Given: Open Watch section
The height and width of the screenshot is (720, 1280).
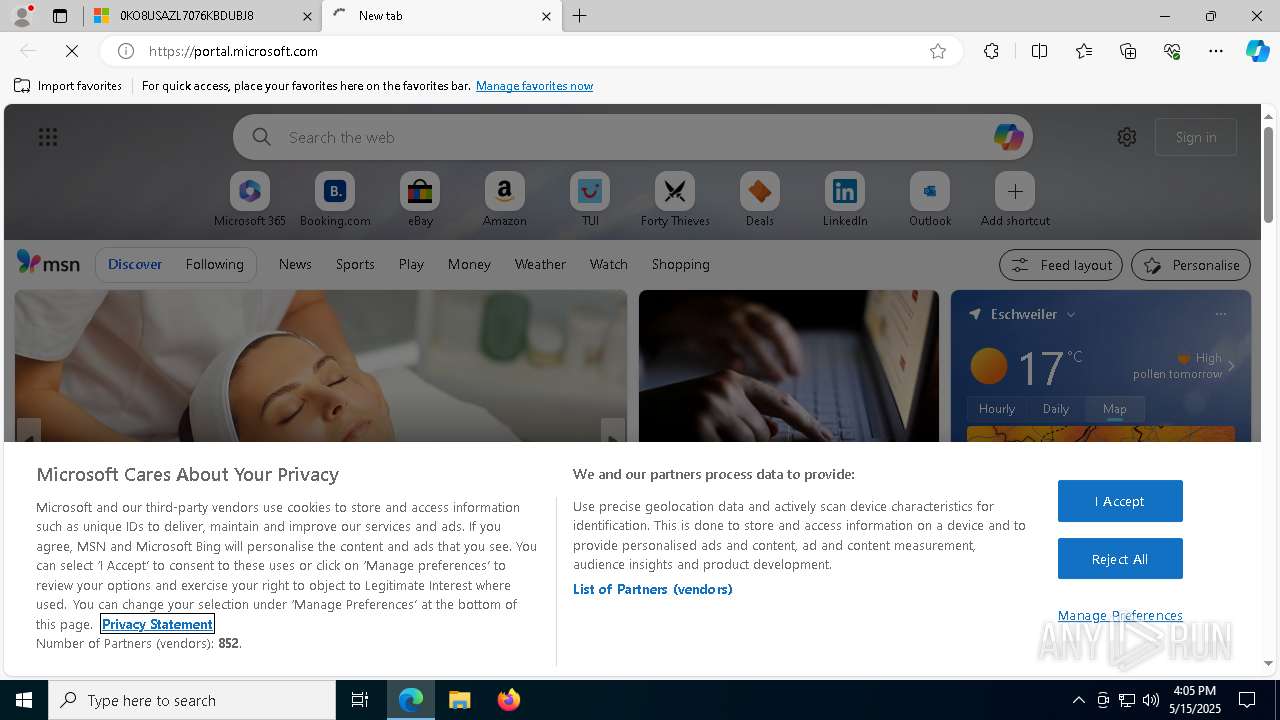Looking at the screenshot, I should click(x=609, y=264).
